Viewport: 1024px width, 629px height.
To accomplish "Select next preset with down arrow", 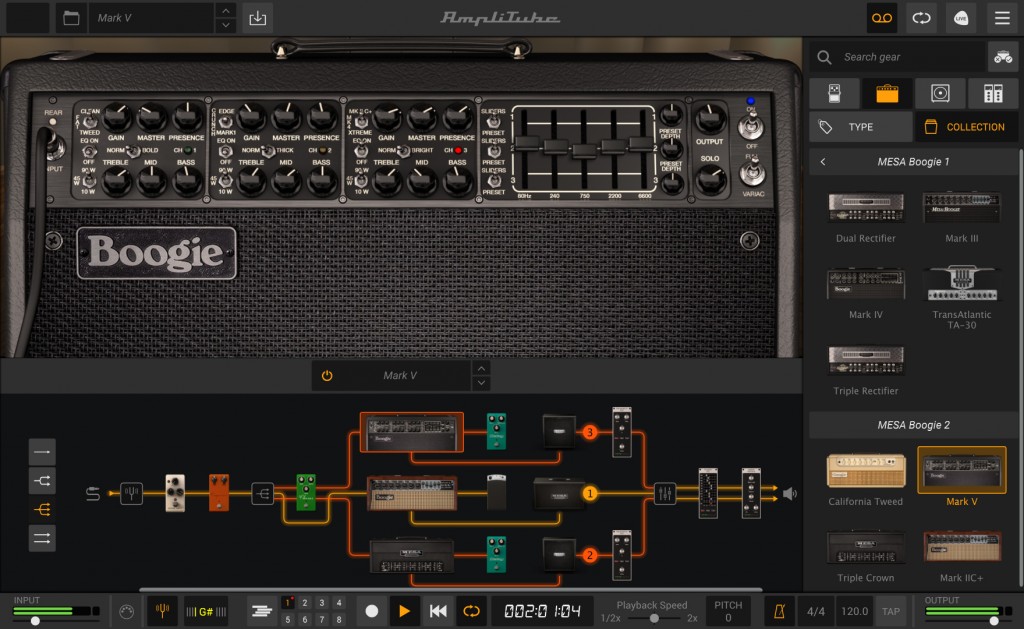I will point(225,25).
